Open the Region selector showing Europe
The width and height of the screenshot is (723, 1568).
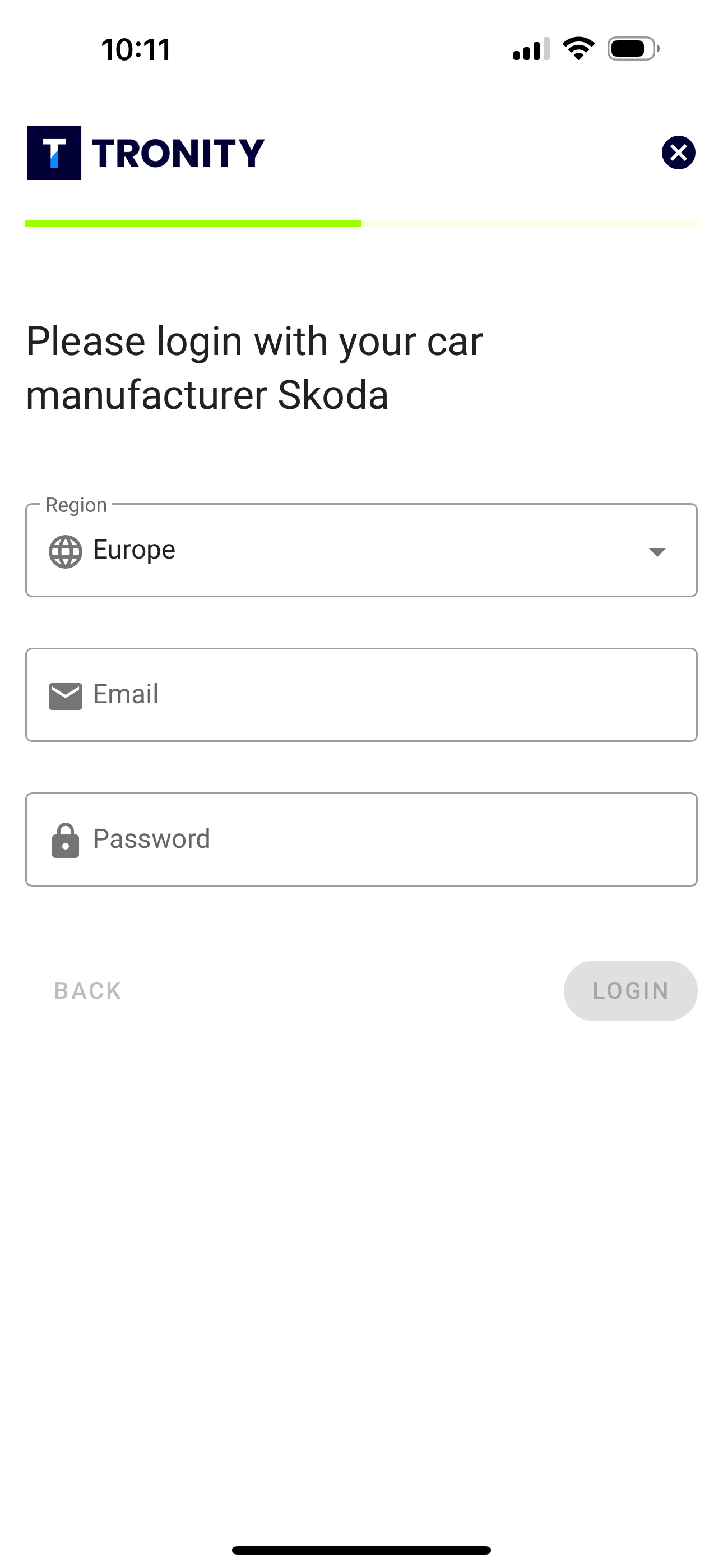pos(361,550)
